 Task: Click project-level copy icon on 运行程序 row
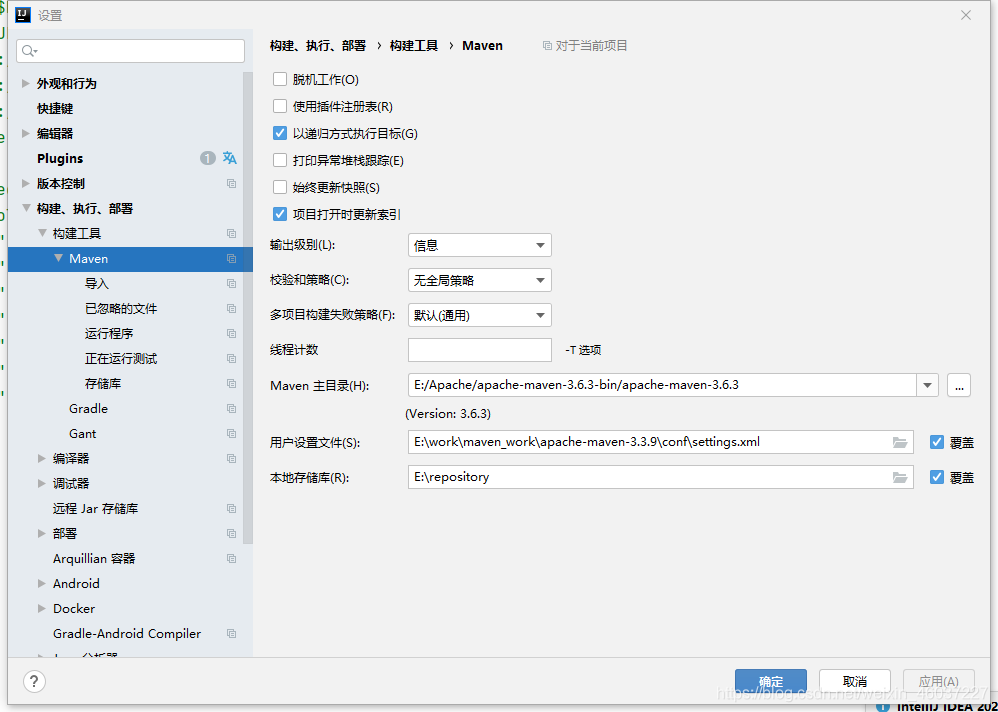click(x=231, y=333)
